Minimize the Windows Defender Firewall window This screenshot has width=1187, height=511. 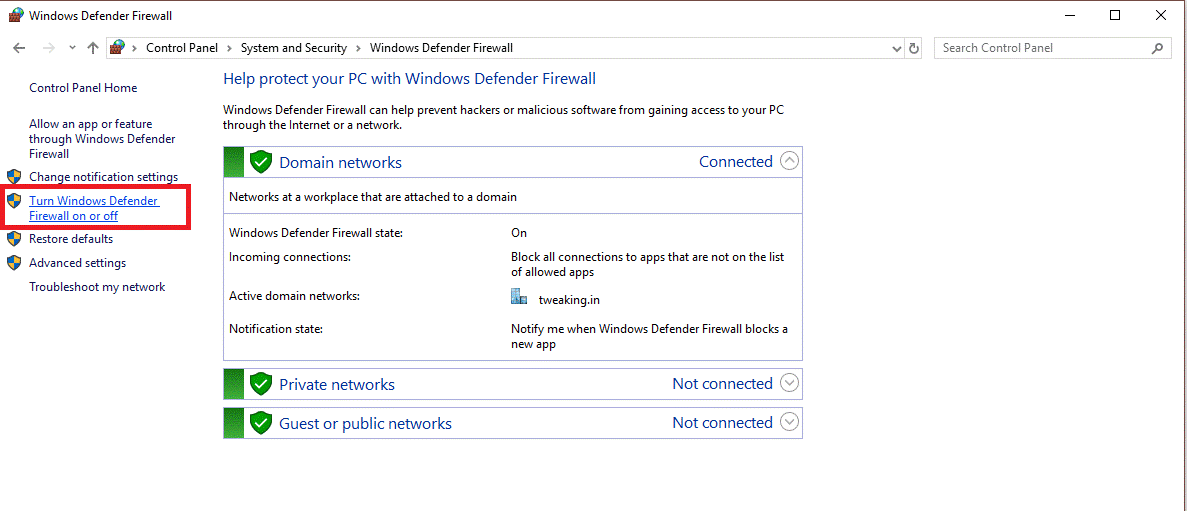click(x=1069, y=15)
